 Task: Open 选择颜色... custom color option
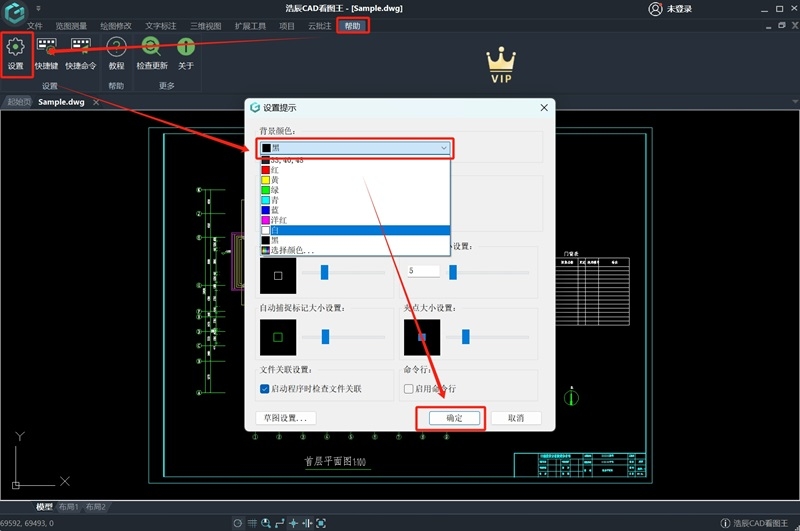click(x=355, y=250)
